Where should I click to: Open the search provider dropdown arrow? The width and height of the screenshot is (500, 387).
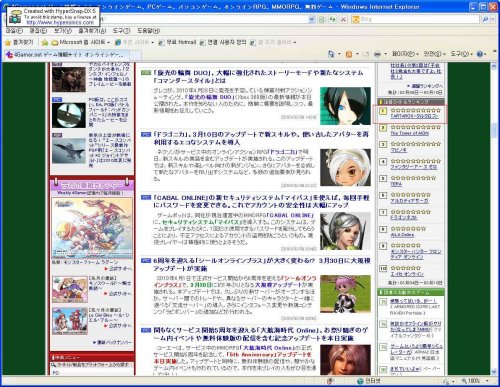(x=493, y=20)
